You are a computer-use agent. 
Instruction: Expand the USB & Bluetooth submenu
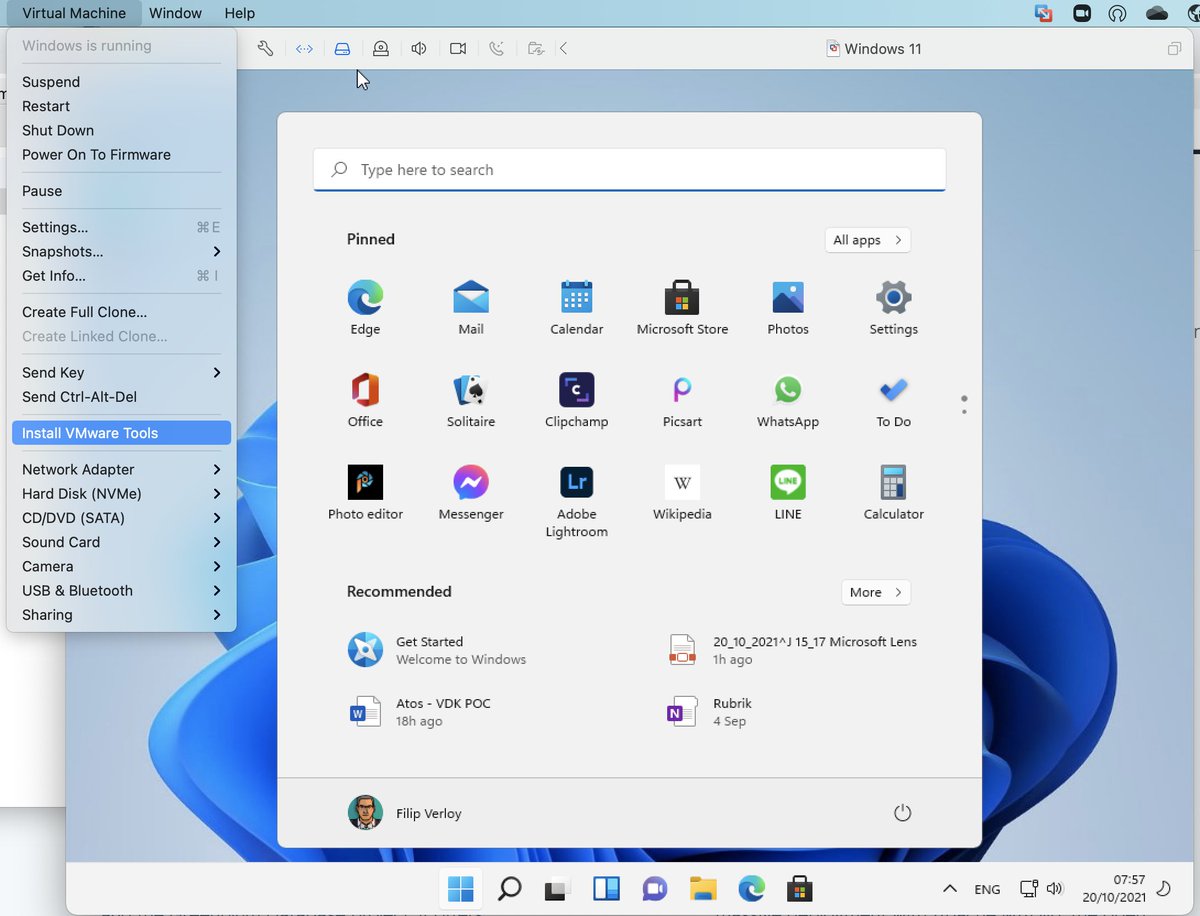click(121, 590)
